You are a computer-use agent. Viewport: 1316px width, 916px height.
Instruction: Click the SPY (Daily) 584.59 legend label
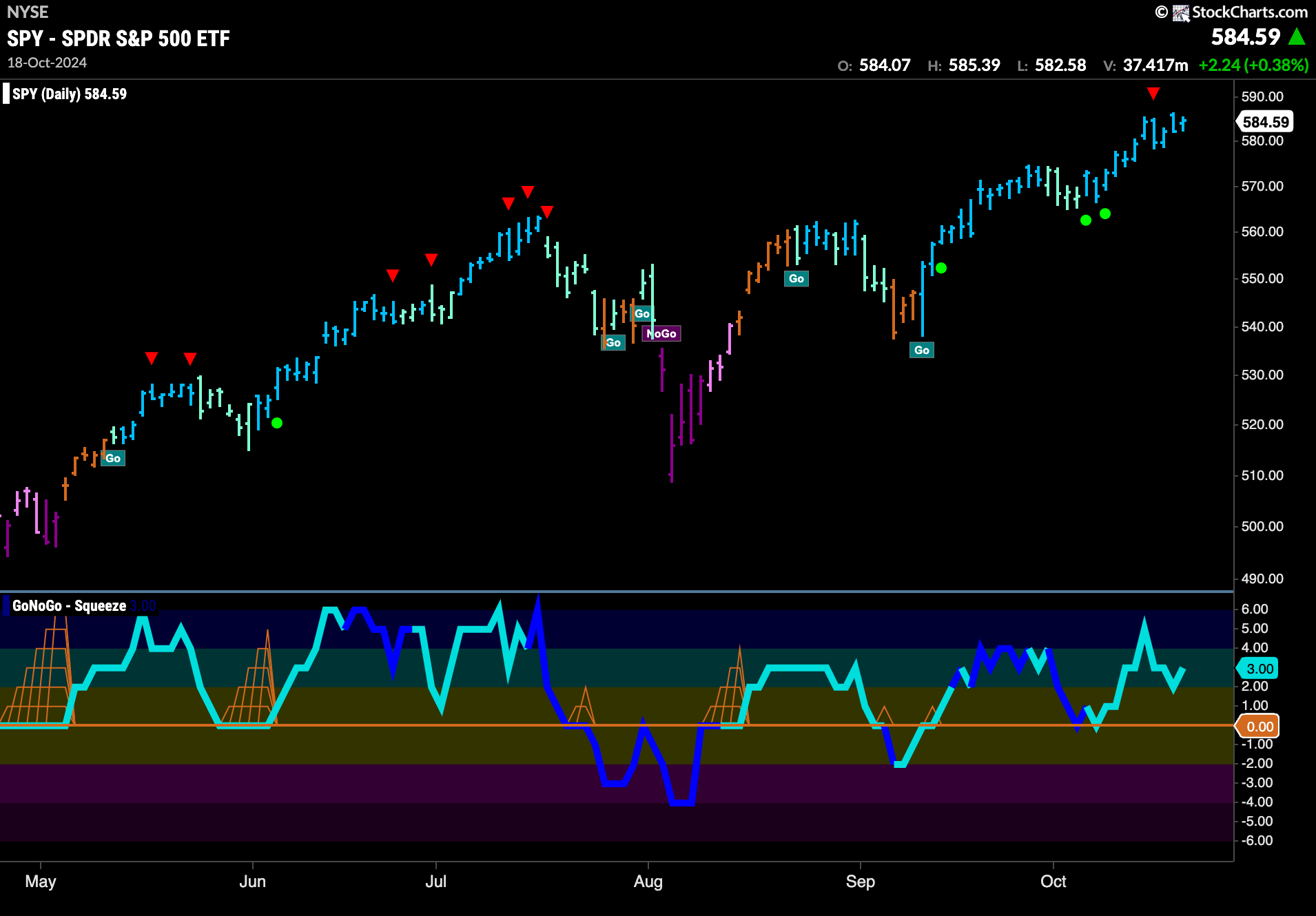[x=70, y=94]
